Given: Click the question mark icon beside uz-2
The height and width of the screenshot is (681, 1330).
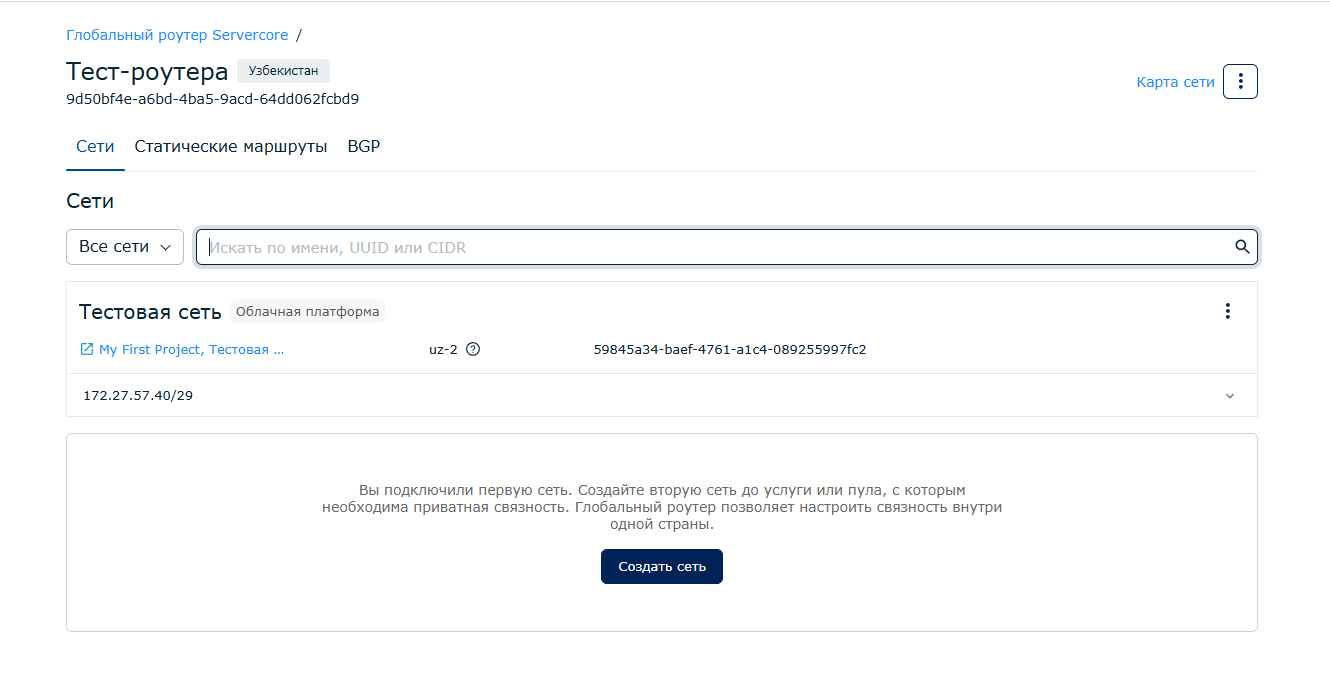Looking at the screenshot, I should (x=474, y=350).
